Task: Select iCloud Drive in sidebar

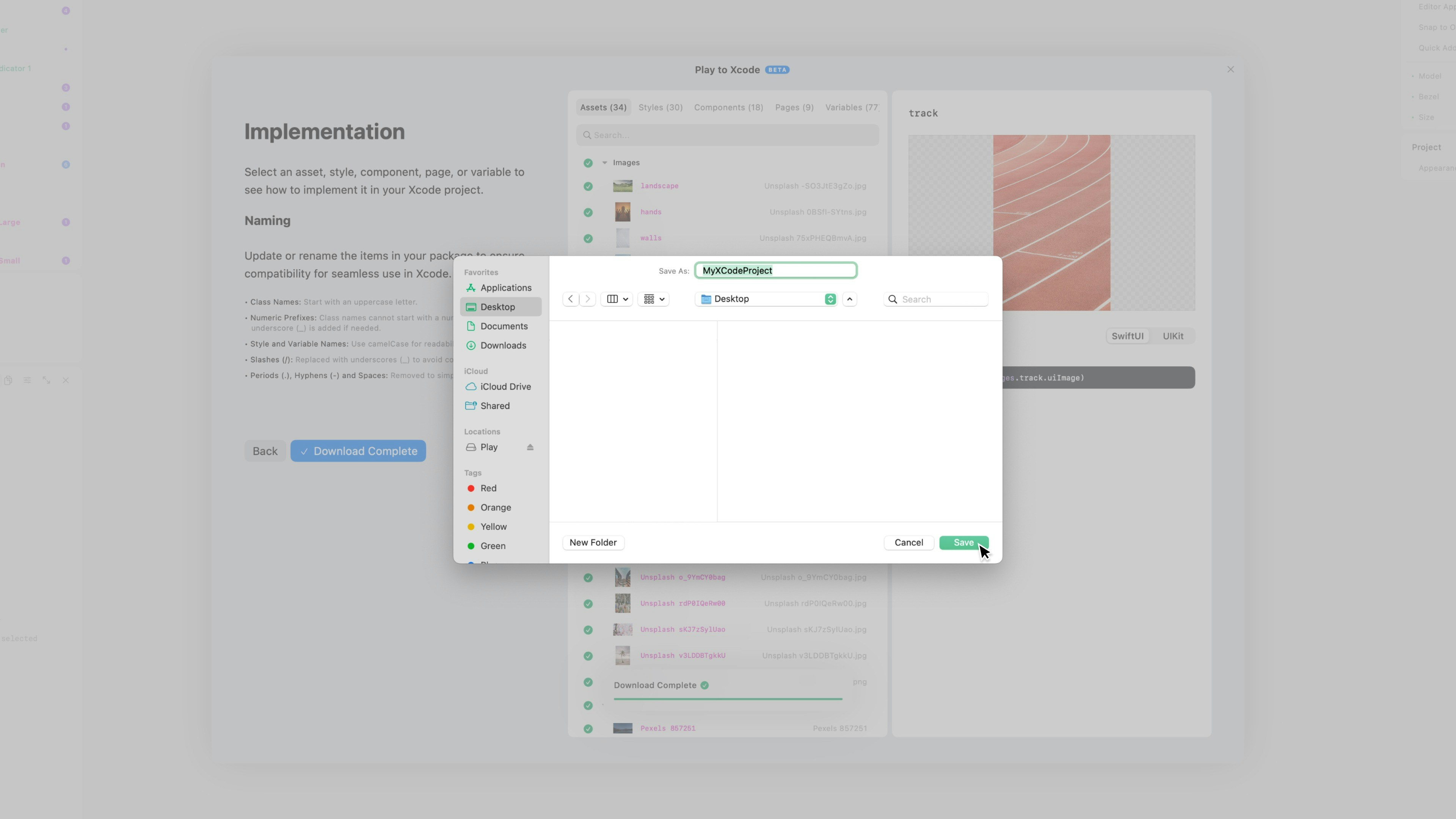Action: pos(505,387)
